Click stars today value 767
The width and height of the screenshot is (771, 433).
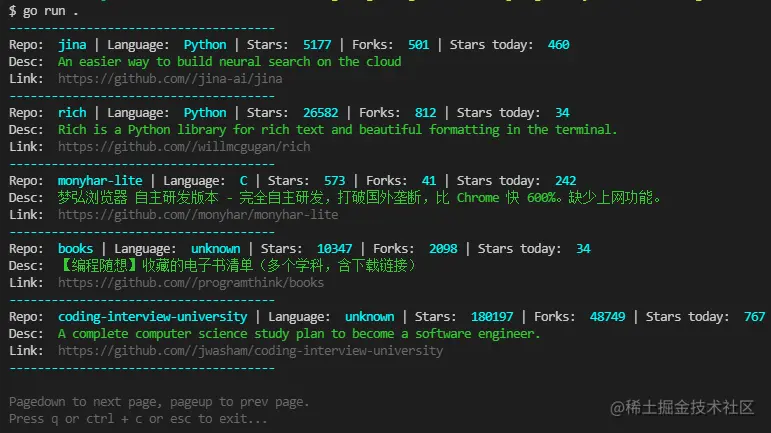tap(754, 317)
